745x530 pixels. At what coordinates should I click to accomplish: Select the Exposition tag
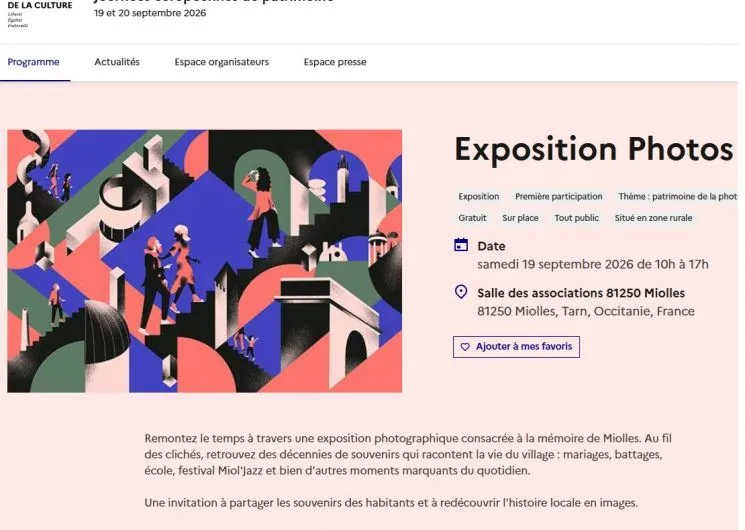(478, 196)
